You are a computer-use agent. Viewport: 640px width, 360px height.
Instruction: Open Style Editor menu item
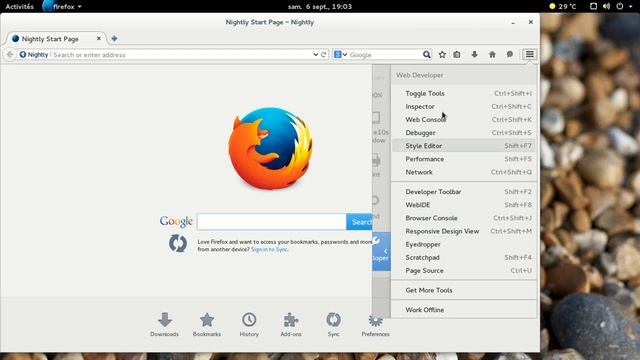point(464,146)
